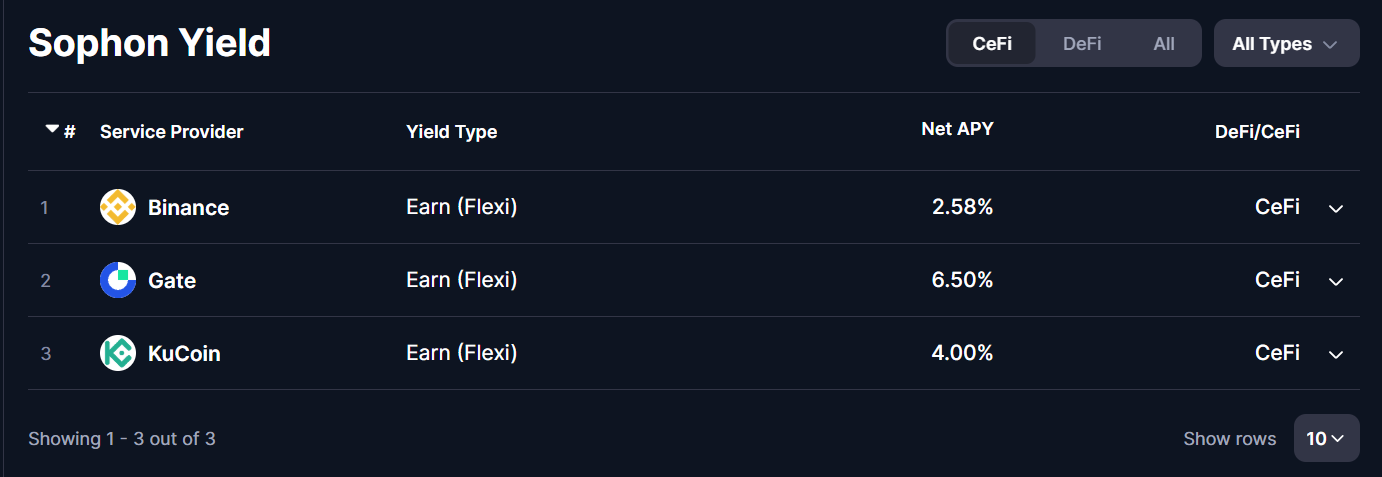
Task: Expand the KuCoin row chevron
Action: pyautogui.click(x=1336, y=354)
